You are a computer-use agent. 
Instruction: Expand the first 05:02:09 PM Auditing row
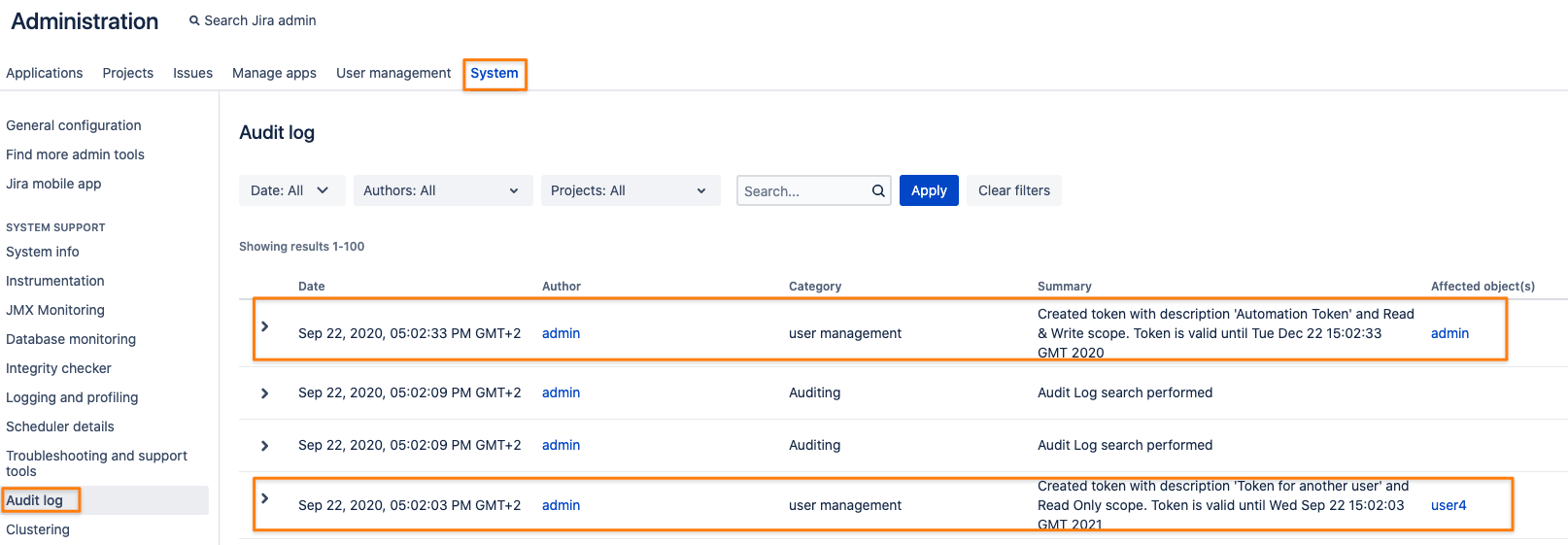[x=264, y=393]
